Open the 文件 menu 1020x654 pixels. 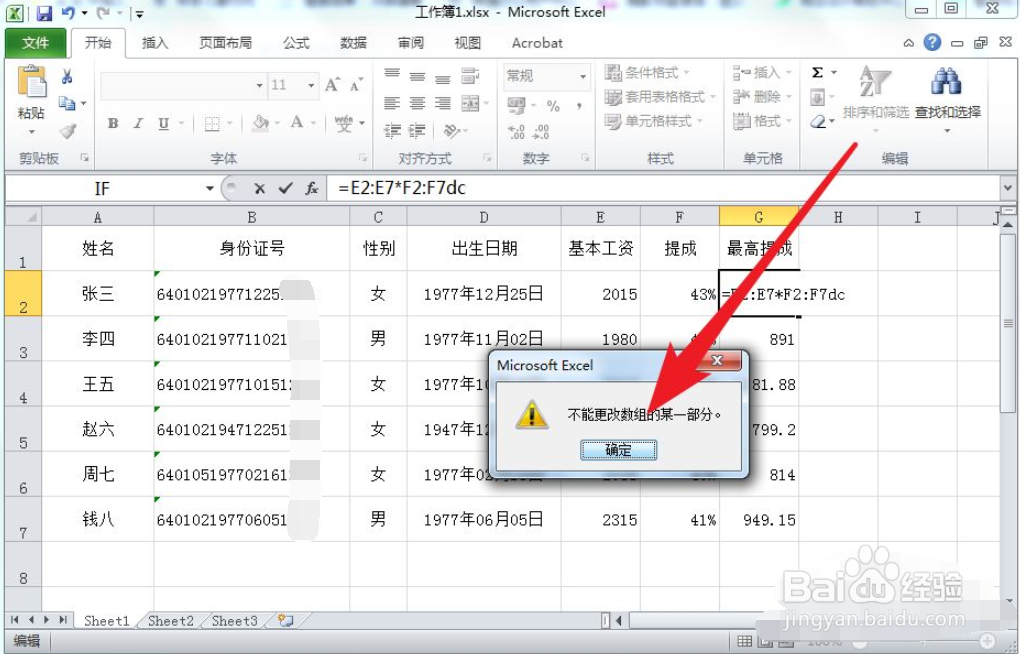[35, 42]
